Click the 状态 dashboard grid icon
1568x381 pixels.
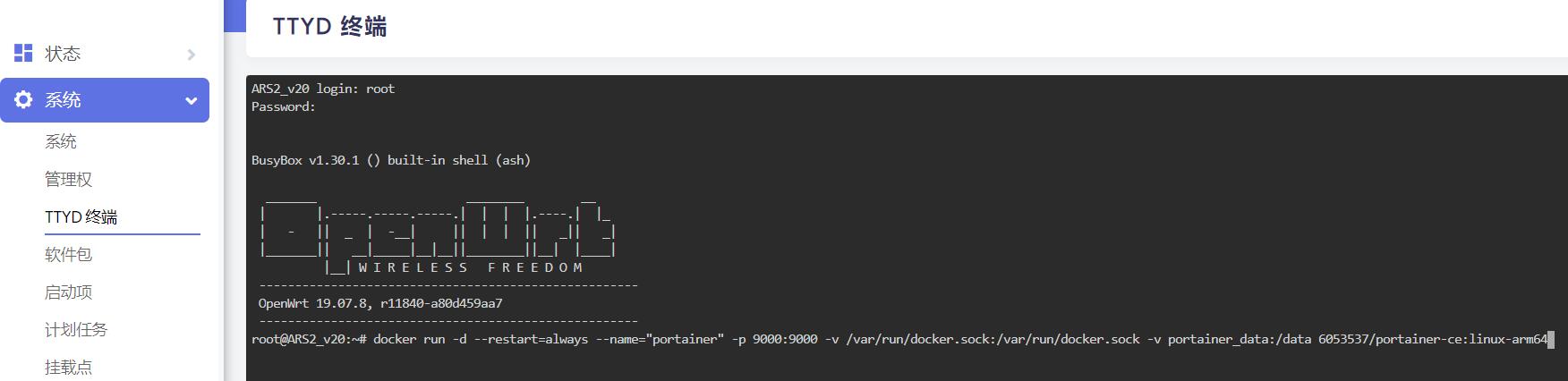click(23, 54)
